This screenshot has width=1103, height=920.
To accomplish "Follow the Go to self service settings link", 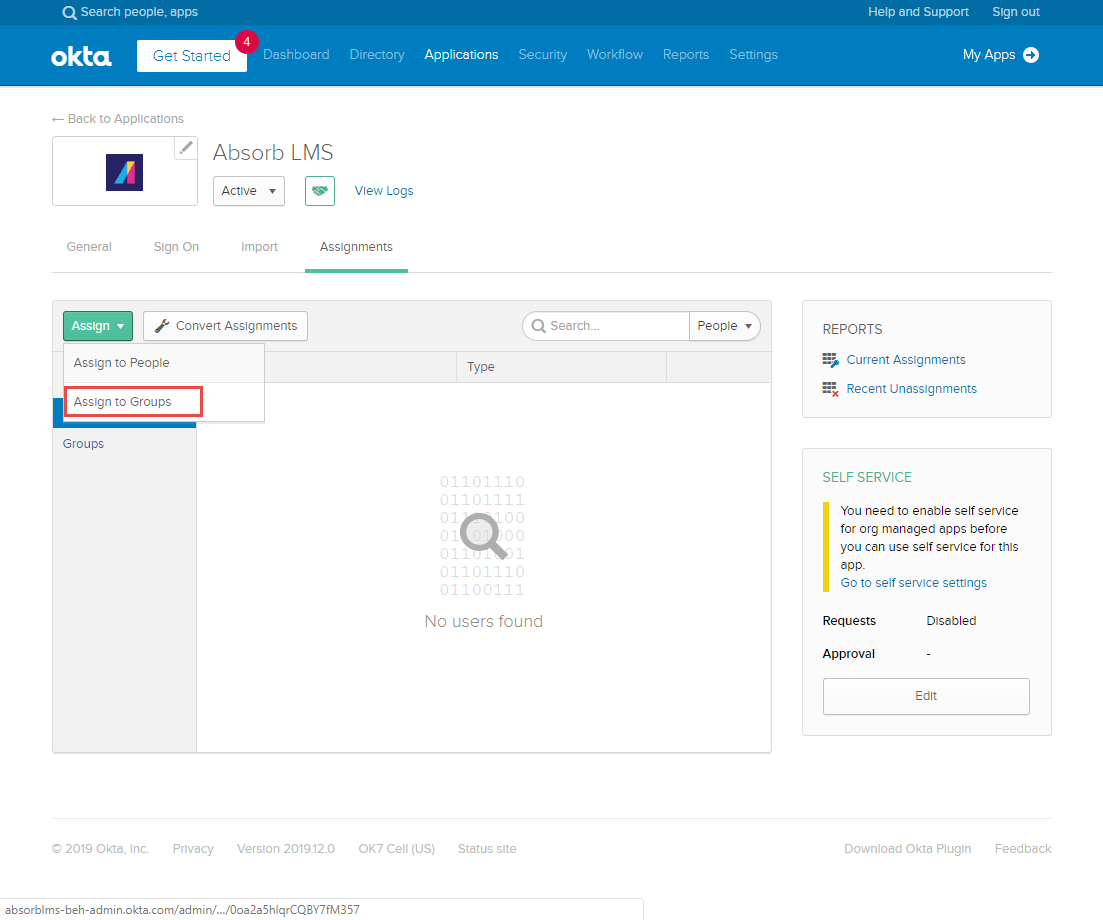I will point(913,583).
